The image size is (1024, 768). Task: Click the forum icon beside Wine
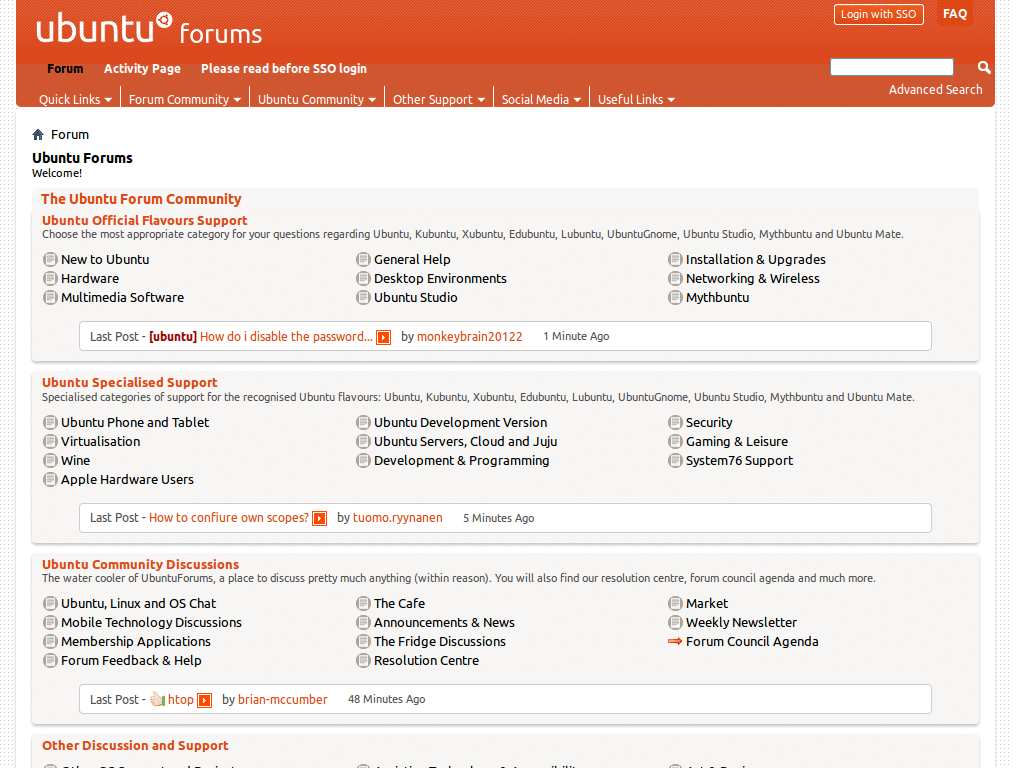50,460
